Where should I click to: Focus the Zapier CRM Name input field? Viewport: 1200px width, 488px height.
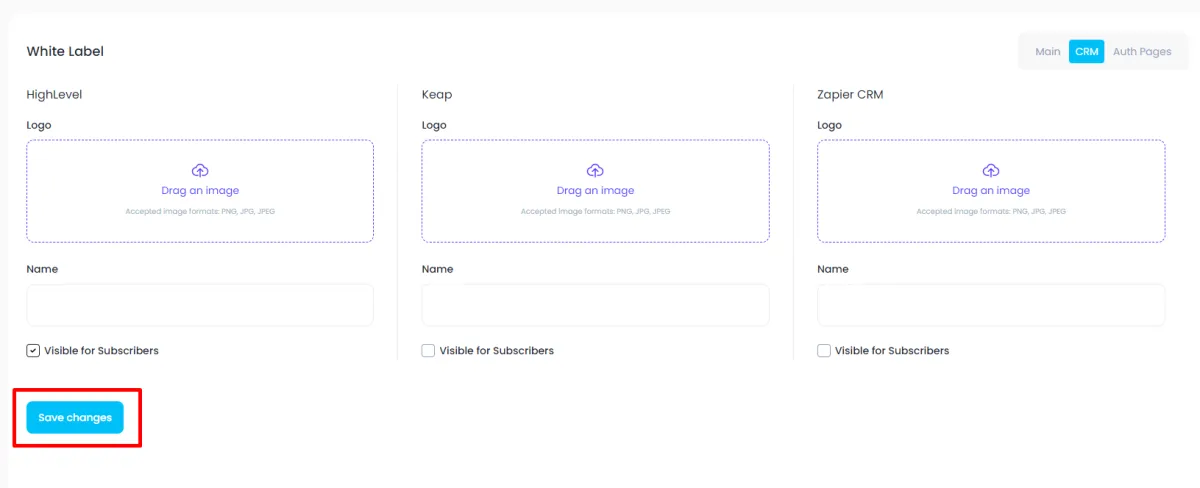(x=991, y=305)
